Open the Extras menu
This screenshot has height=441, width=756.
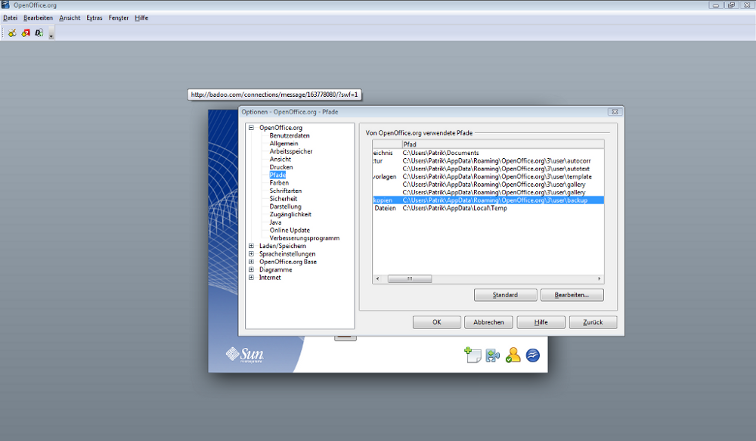pos(94,18)
